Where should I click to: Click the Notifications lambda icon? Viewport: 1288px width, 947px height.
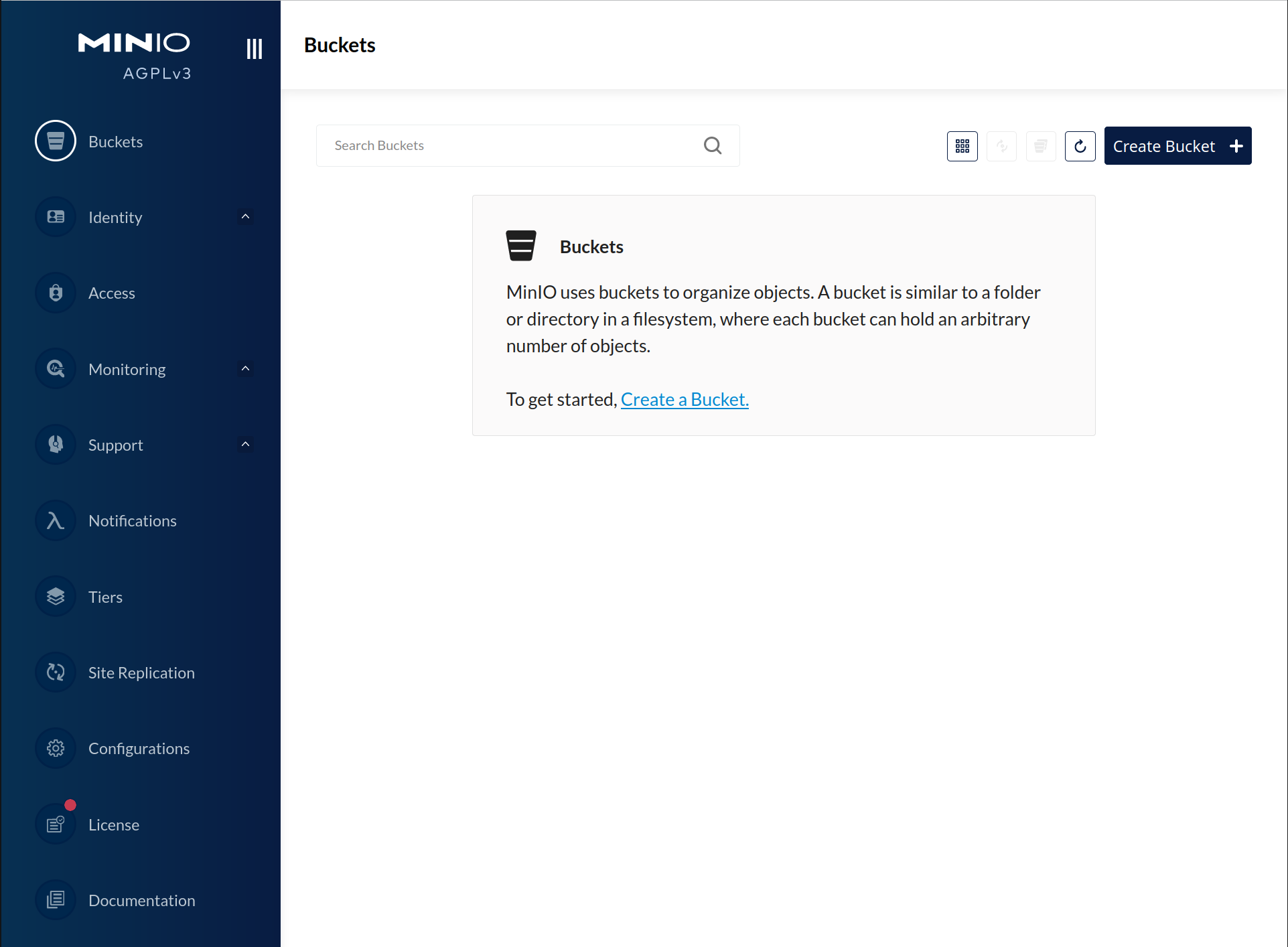pos(56,520)
